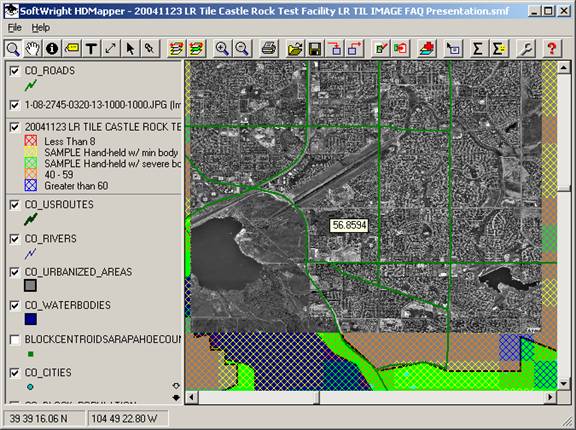This screenshot has height=430, width=576.
Task: Click the dark blue CO_WATERBODIES symbol swatch
Action: pyautogui.click(x=30, y=319)
